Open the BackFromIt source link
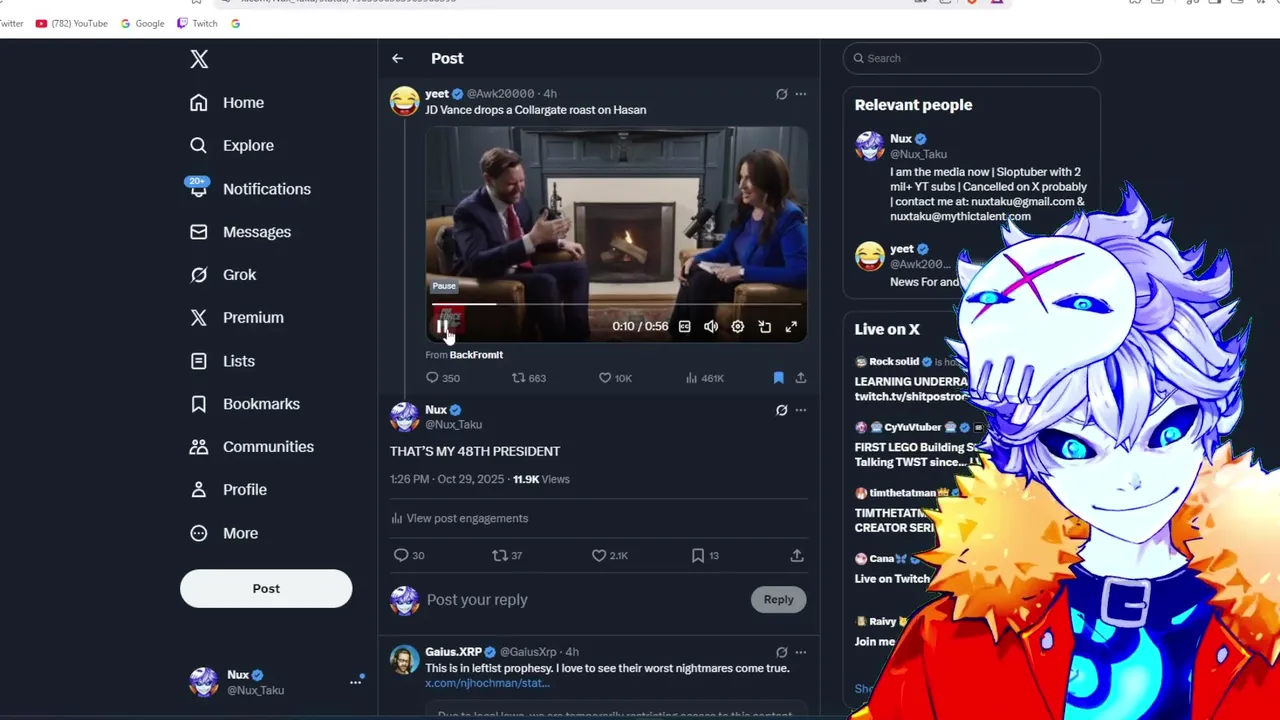1280x720 pixels. pyautogui.click(x=476, y=354)
